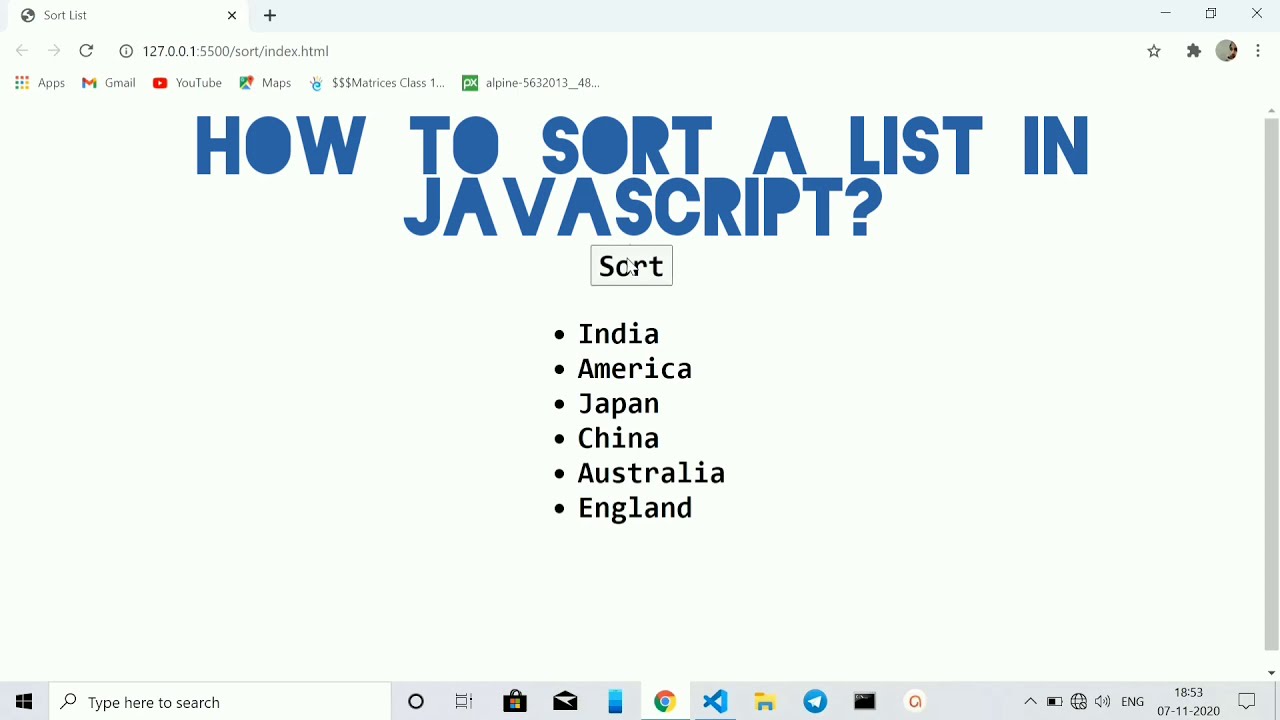
Task: Close the Sort List tab
Action: [232, 15]
